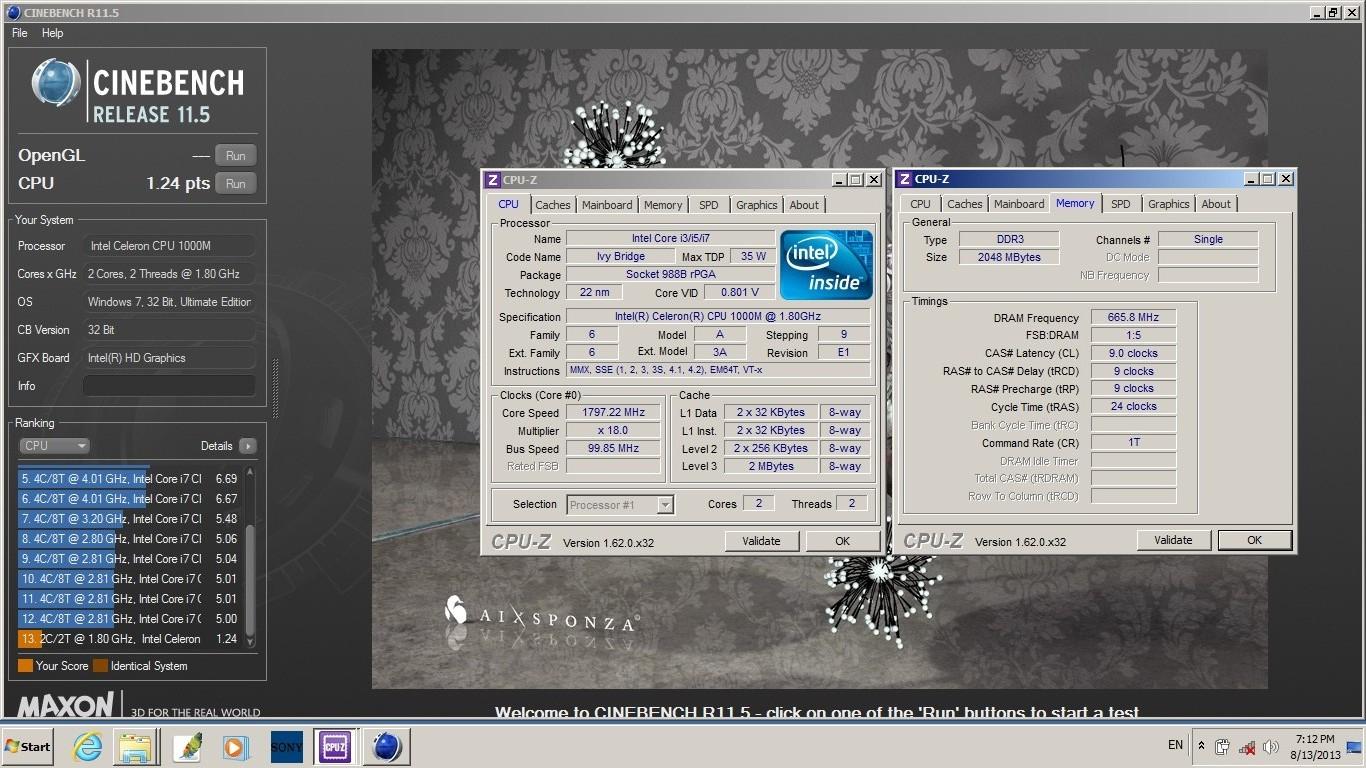The height and width of the screenshot is (768, 1366).
Task: Click Validate in Memory CPU-Z window
Action: (1173, 540)
